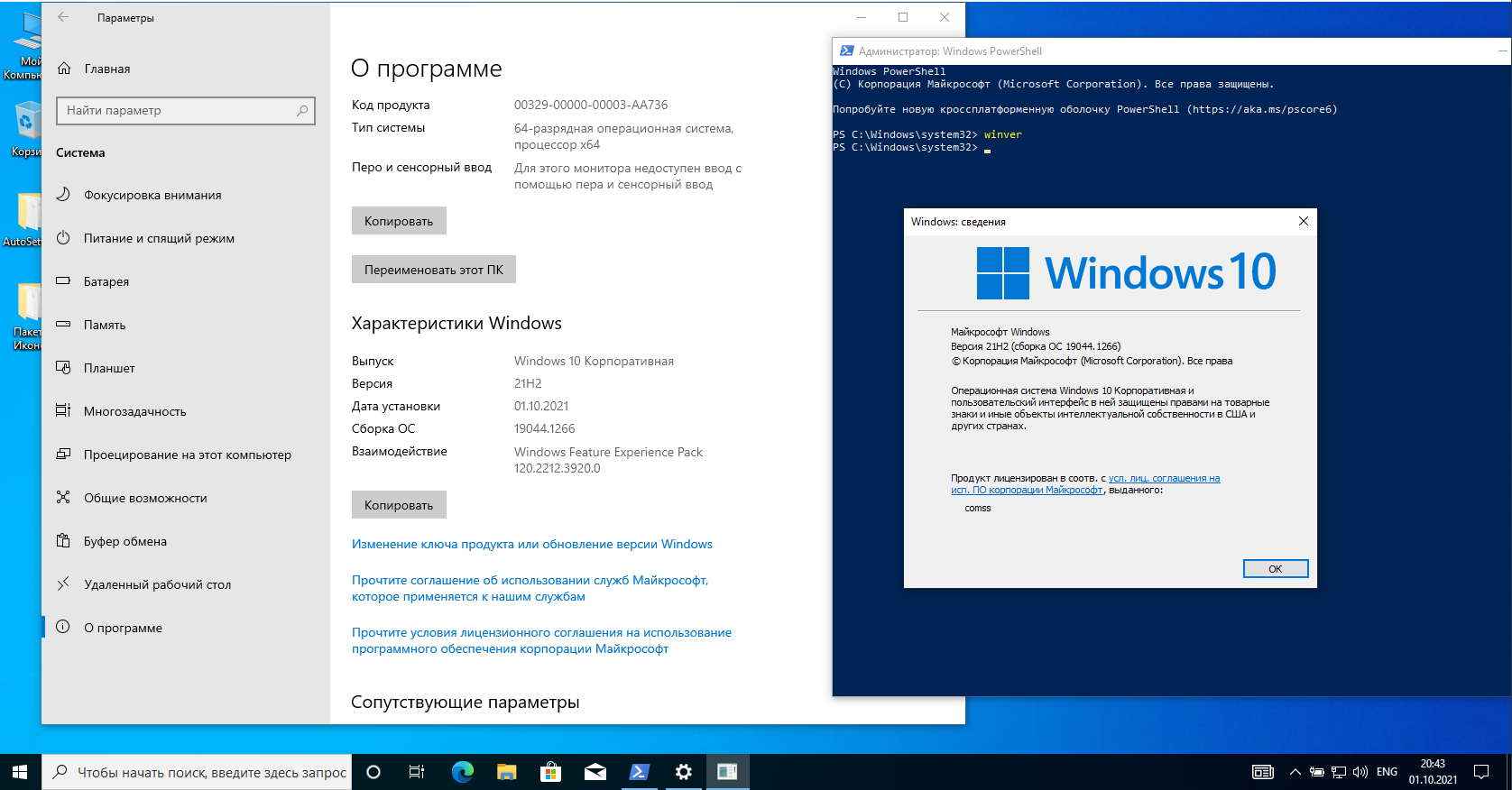Open the Windows Start menu
Image resolution: width=1512 pixels, height=790 pixels.
pyautogui.click(x=20, y=772)
